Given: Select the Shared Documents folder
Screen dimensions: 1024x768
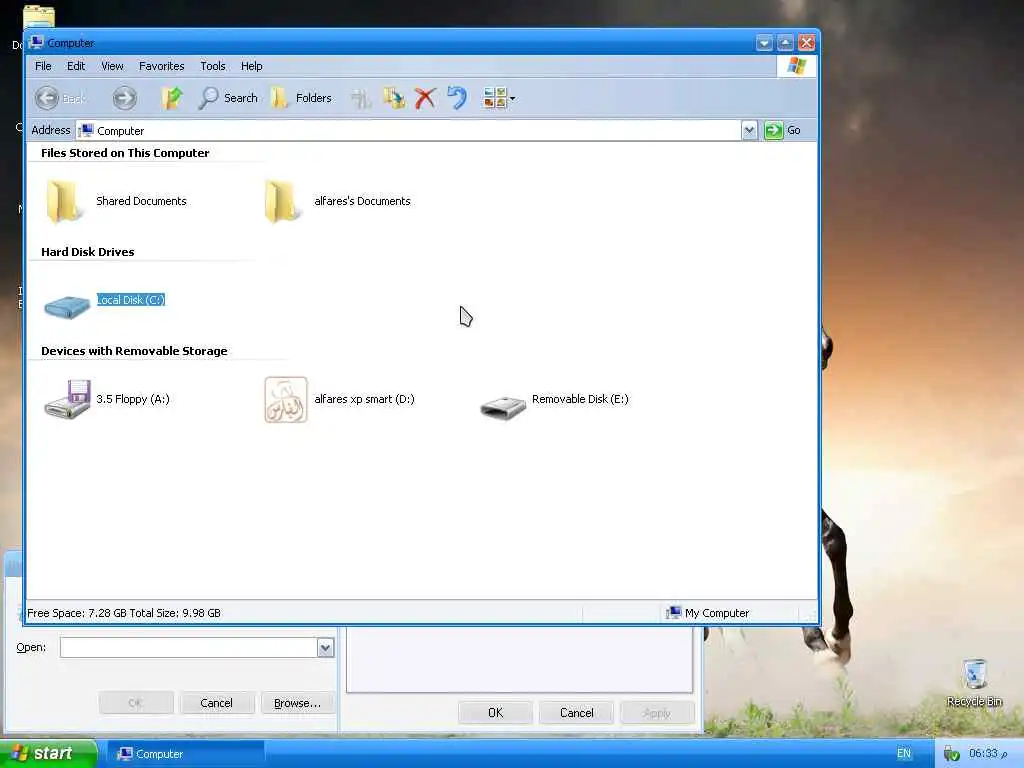Looking at the screenshot, I should (116, 201).
